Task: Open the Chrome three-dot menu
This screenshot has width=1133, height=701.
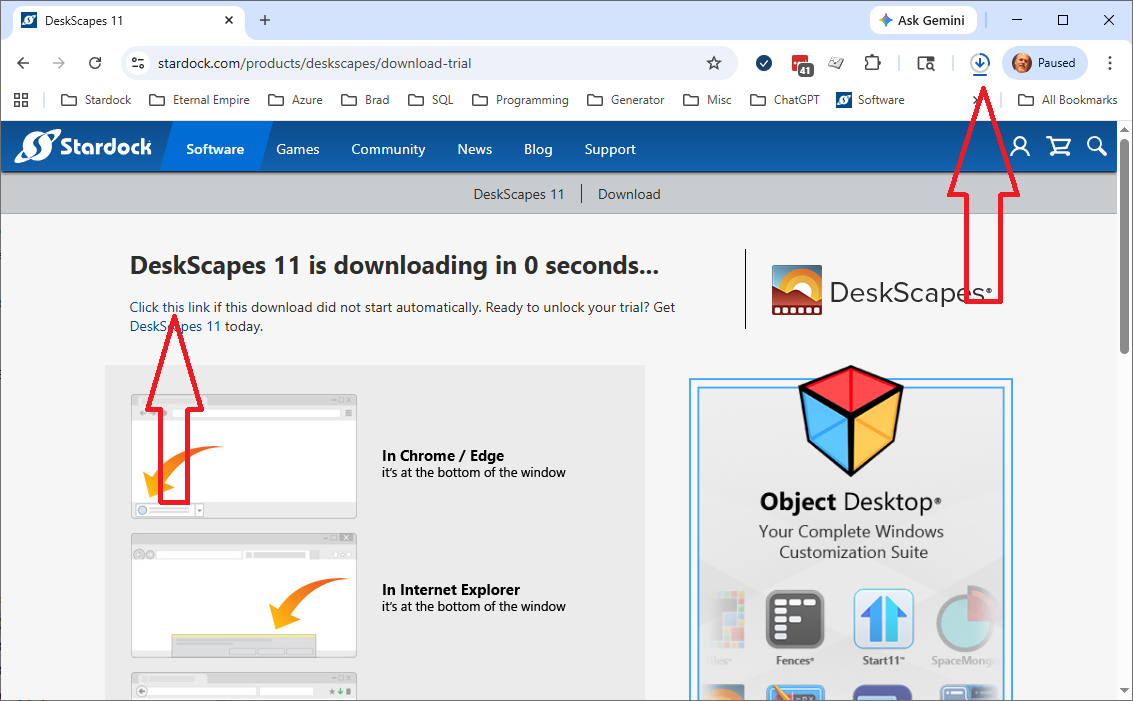Action: point(1110,63)
